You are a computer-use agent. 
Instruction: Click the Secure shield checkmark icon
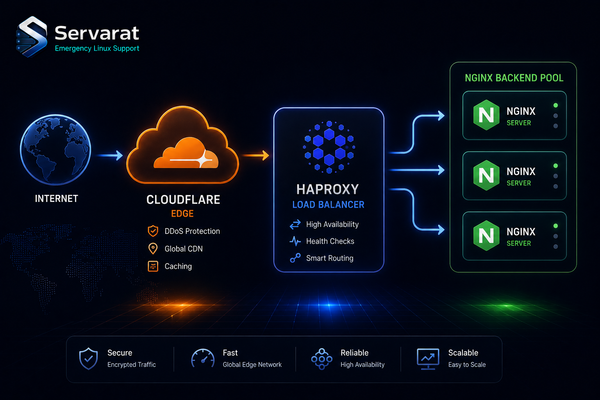point(88,359)
